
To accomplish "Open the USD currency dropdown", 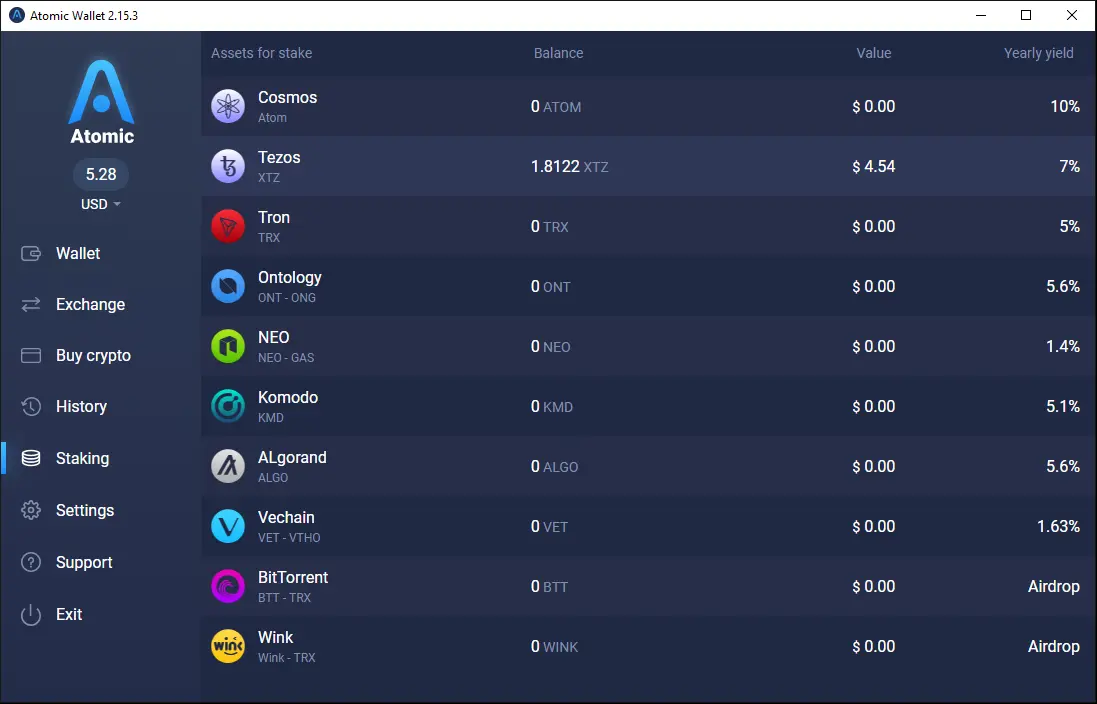I will coord(101,204).
